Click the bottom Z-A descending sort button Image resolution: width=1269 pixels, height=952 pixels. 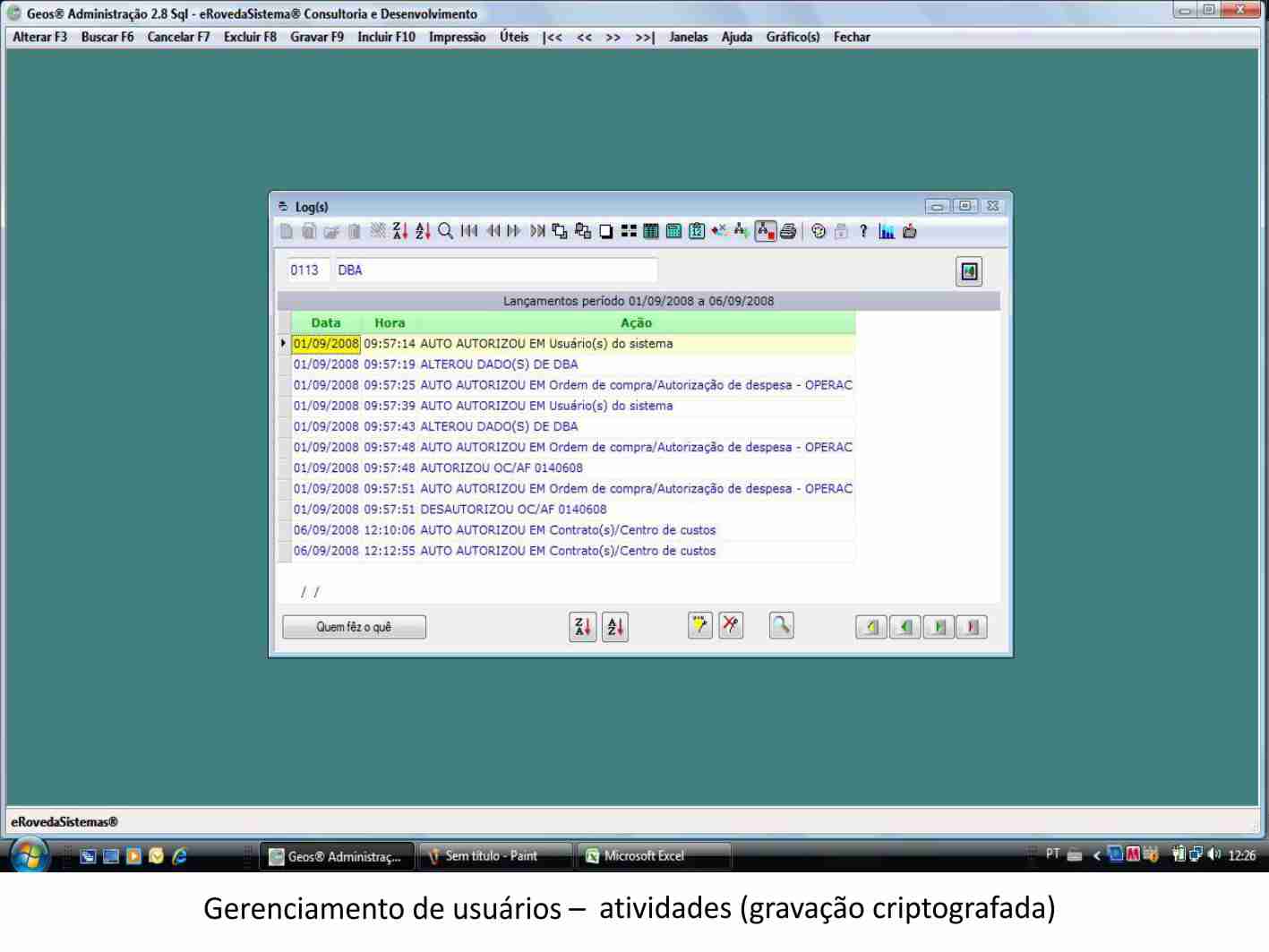coord(583,627)
